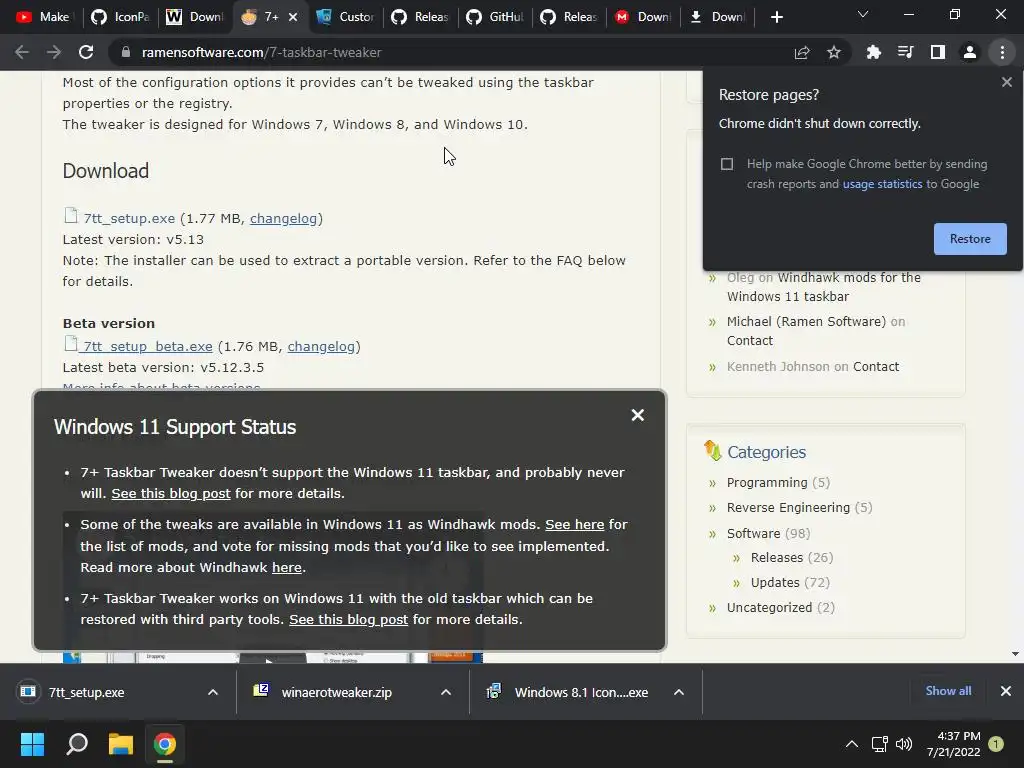Image resolution: width=1024 pixels, height=768 pixels.
Task: Switch to the Custor tab
Action: (345, 17)
